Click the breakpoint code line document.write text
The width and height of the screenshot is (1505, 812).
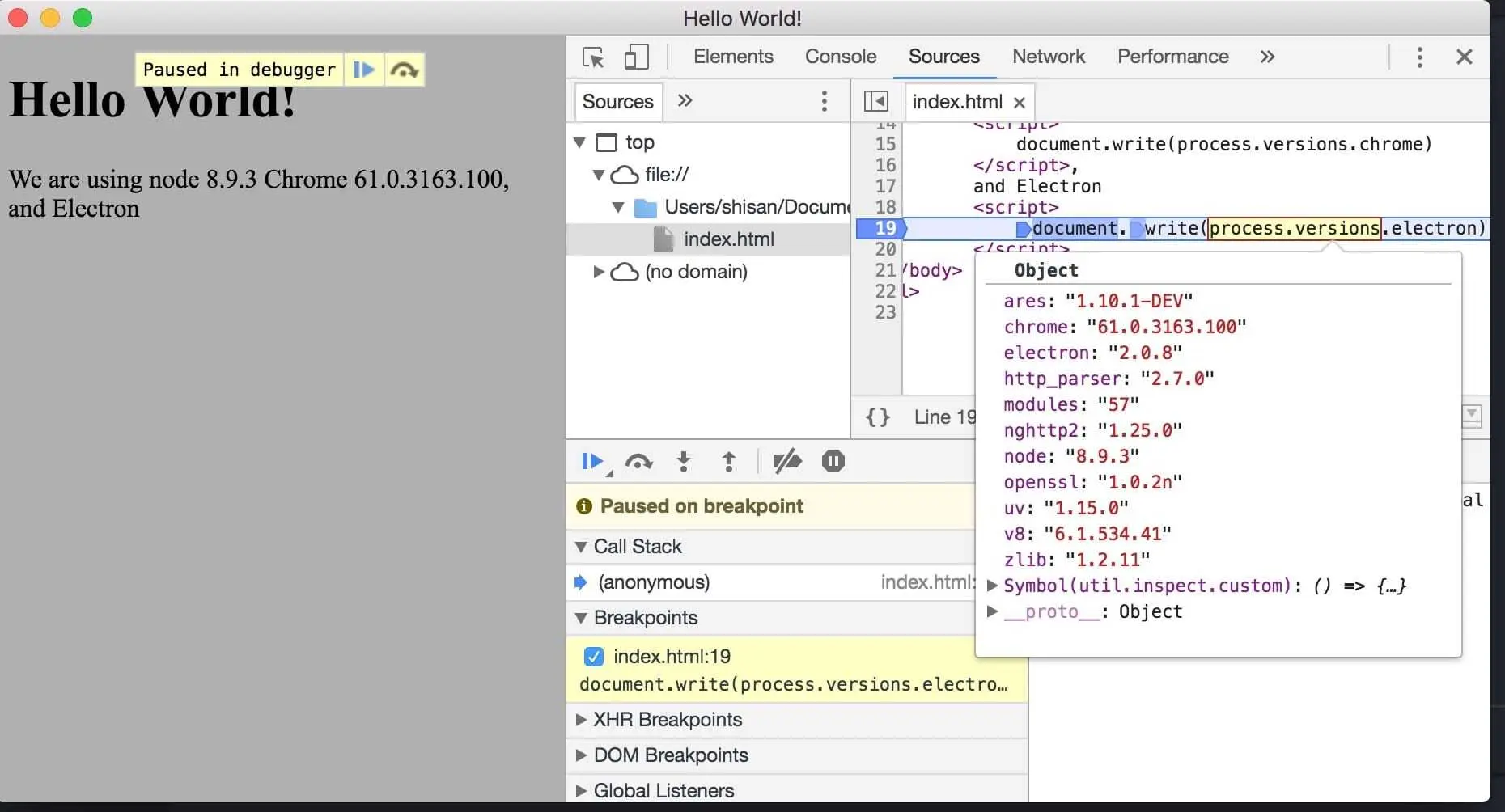(x=793, y=684)
